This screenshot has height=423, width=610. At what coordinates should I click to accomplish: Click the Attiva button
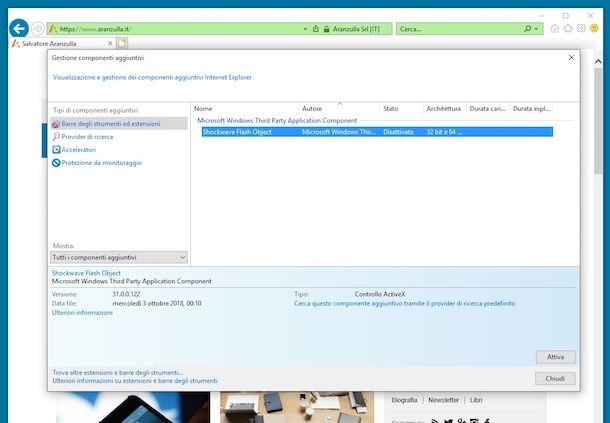pos(556,357)
